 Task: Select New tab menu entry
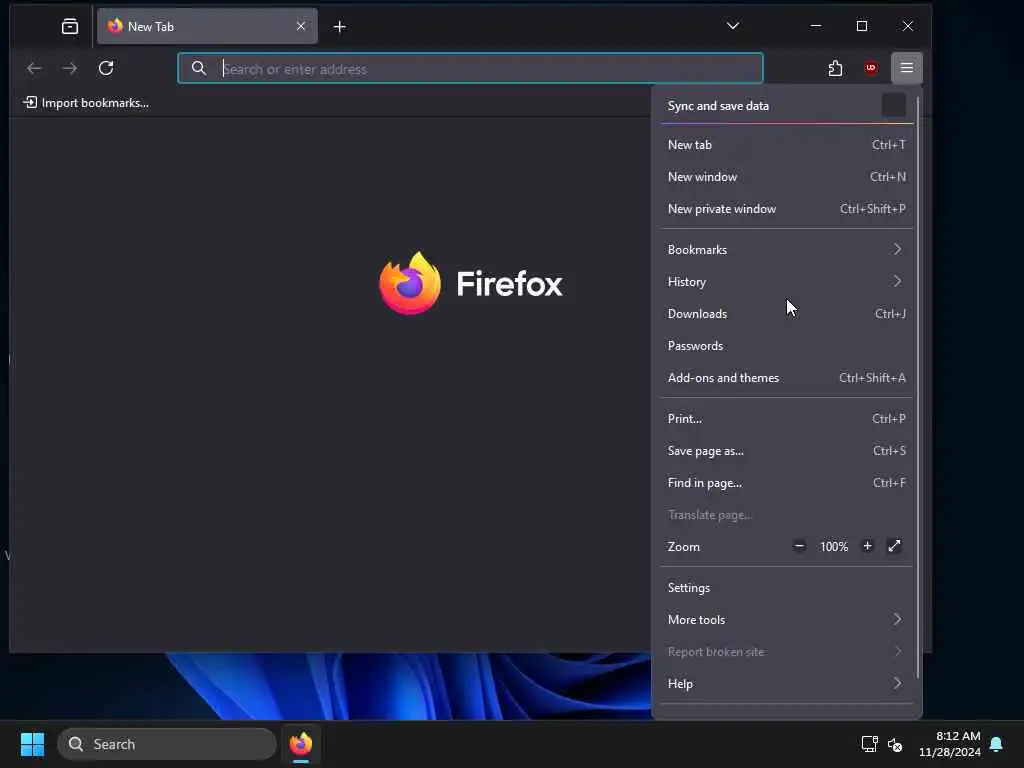[786, 145]
